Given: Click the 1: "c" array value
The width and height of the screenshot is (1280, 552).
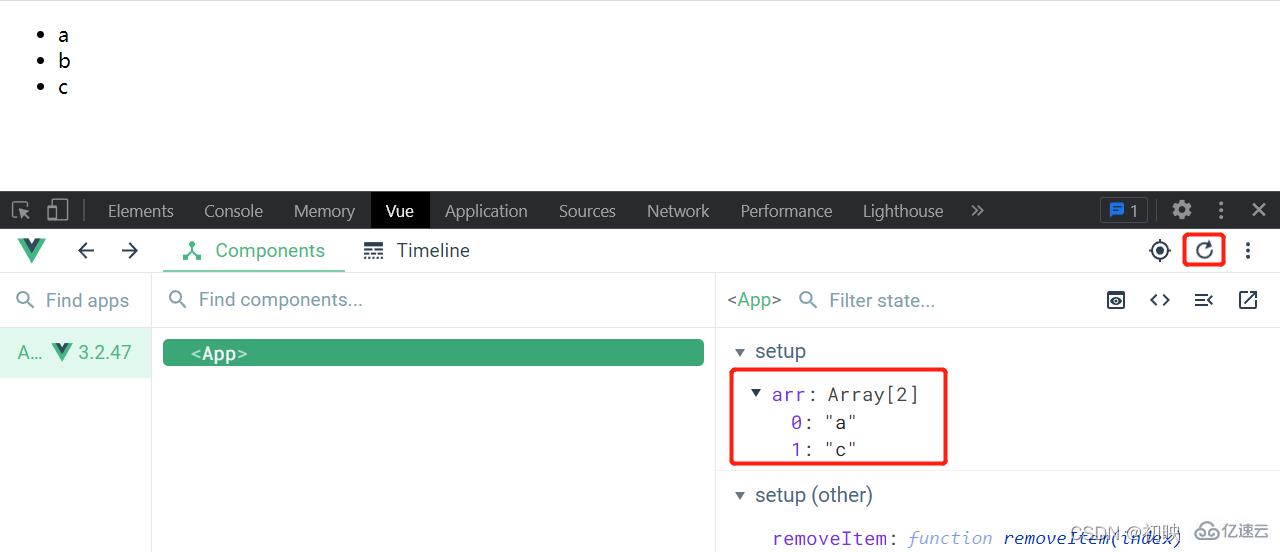Looking at the screenshot, I should tap(824, 450).
